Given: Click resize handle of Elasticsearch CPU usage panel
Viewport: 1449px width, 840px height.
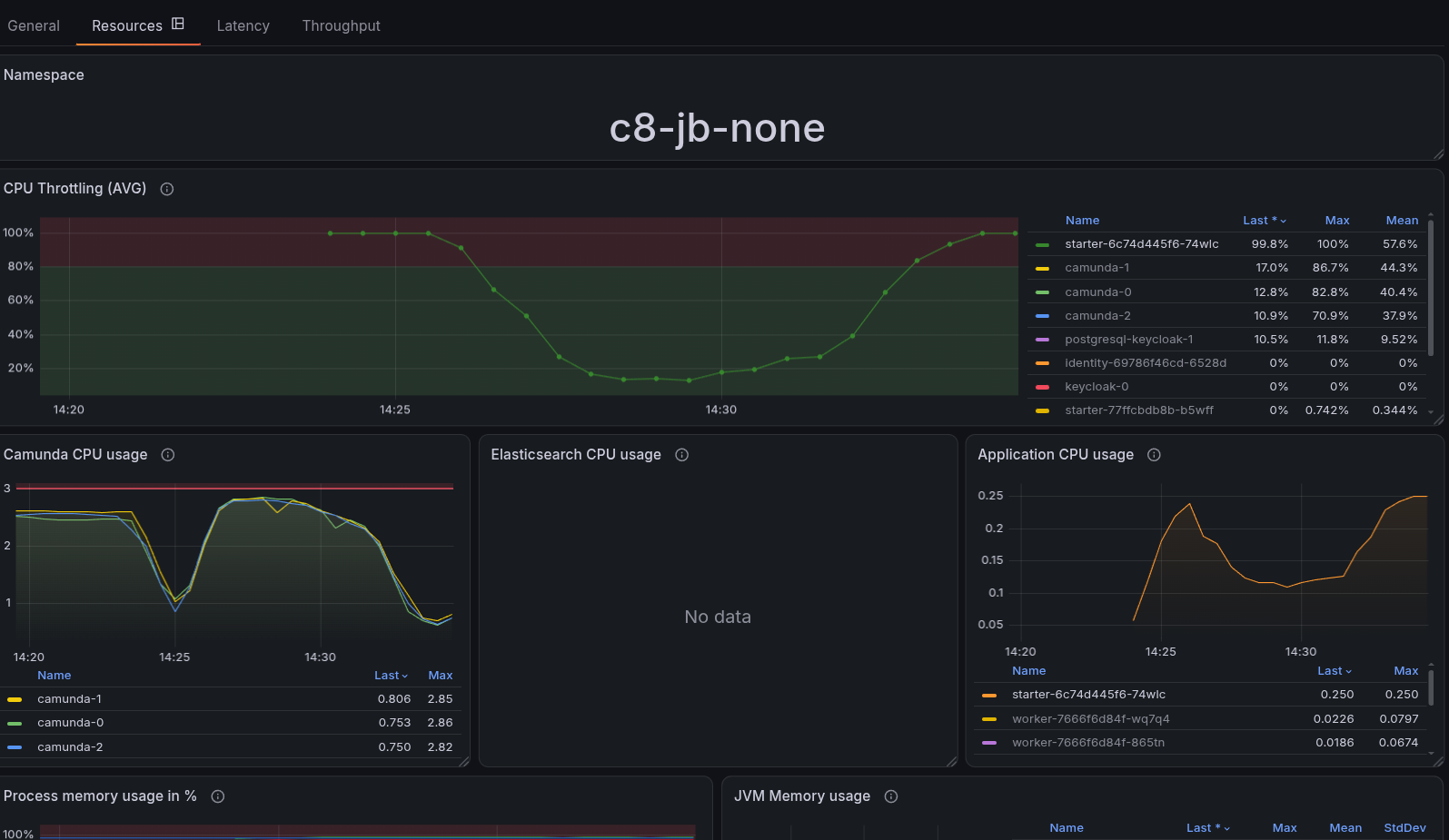Looking at the screenshot, I should tap(952, 762).
